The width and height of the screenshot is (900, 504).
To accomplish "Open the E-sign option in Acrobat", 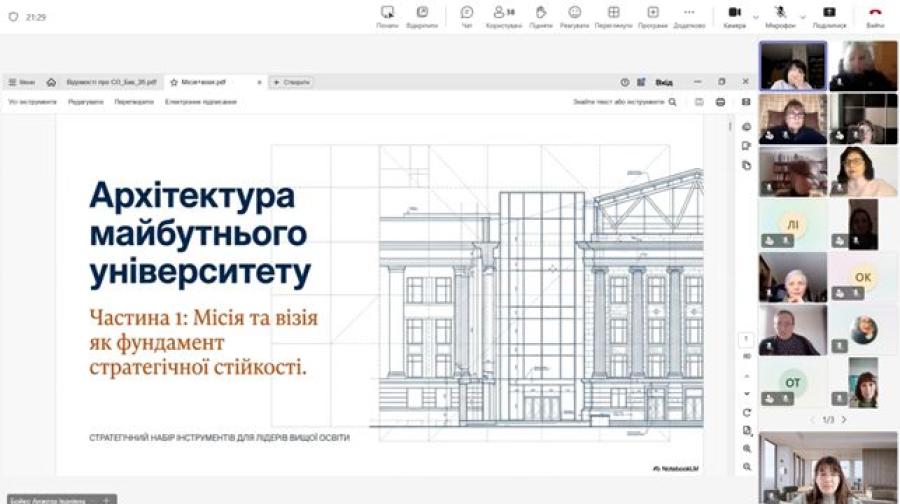I will click(201, 102).
